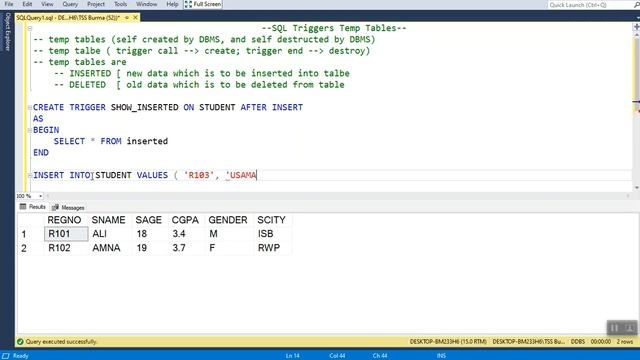The image size is (640, 360).
Task: Click the SAGE column header
Action: point(149,220)
